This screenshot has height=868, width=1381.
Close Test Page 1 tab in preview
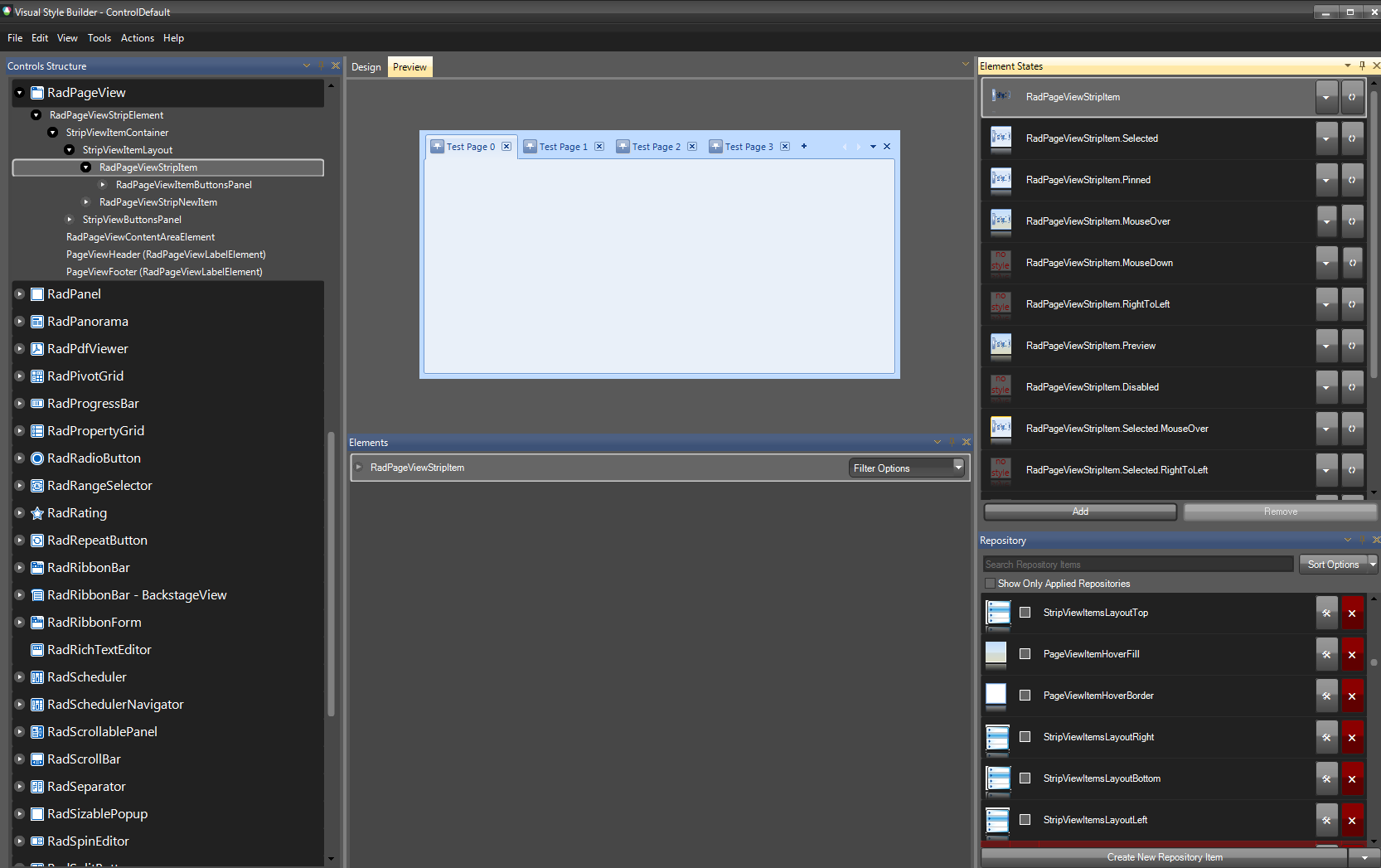coord(599,147)
